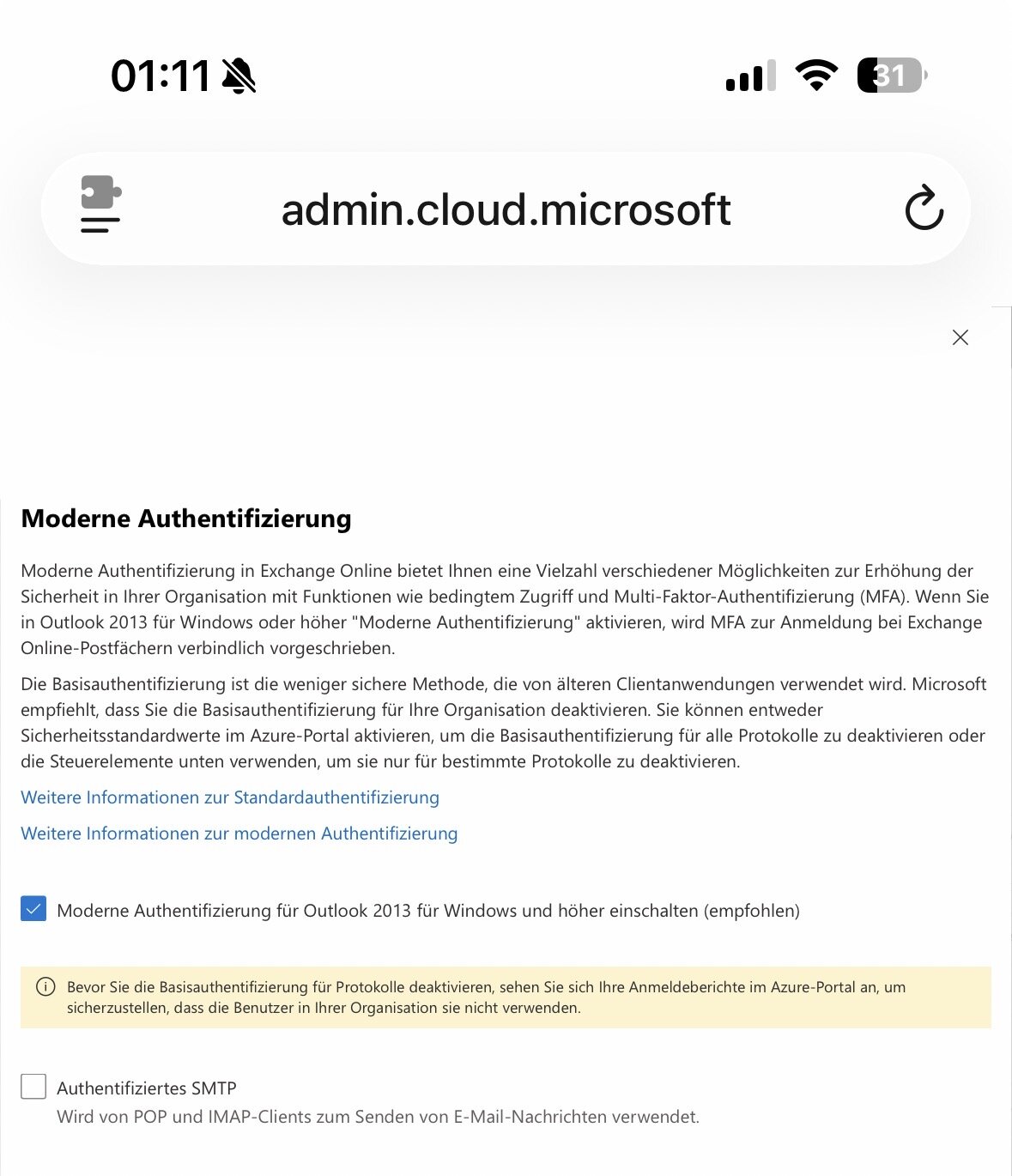Tap the page menu extensions icon in address bar
The image size is (1012, 1176).
click(100, 204)
